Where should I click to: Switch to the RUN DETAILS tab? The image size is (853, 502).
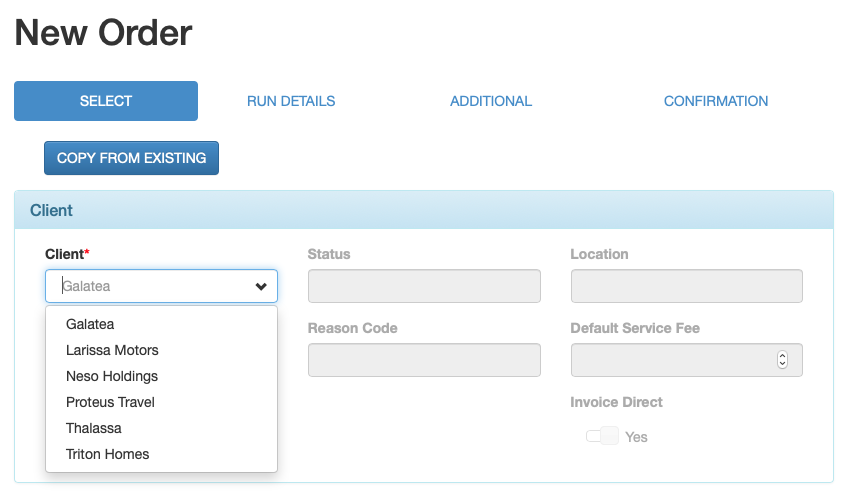[291, 101]
